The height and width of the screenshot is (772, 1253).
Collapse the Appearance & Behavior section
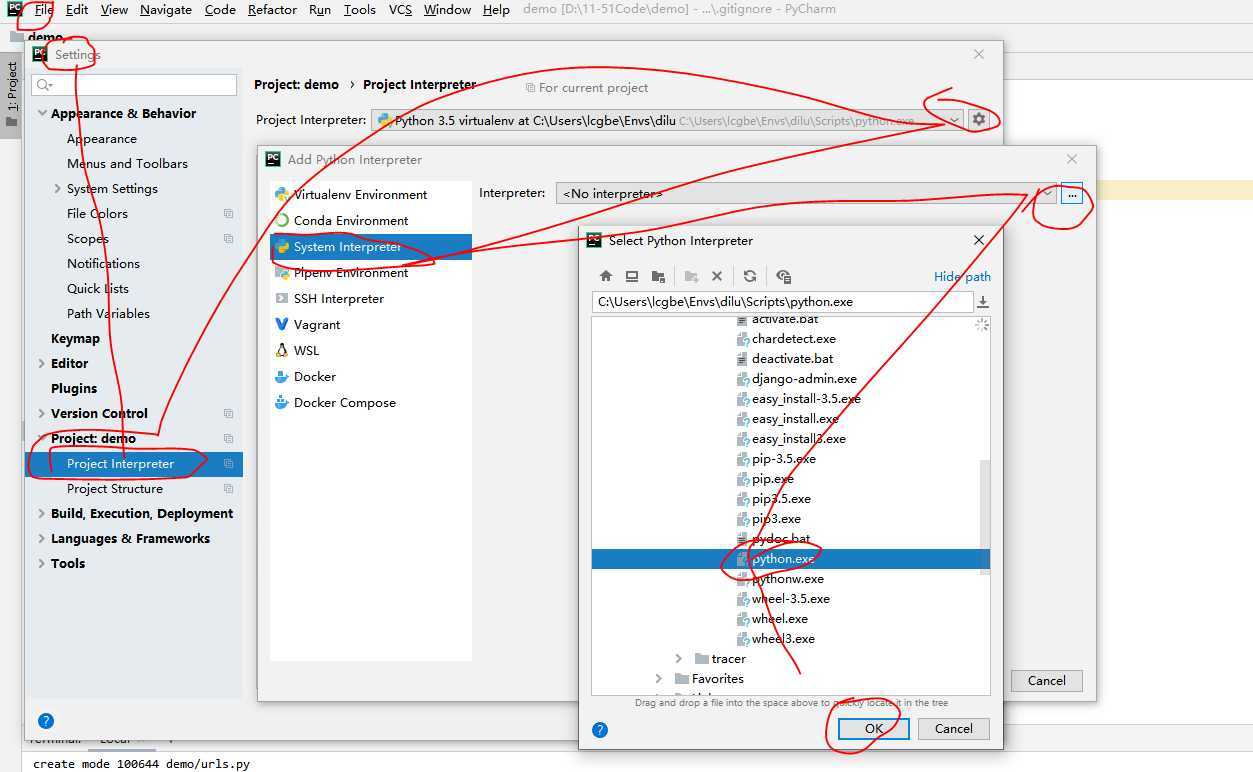(x=43, y=114)
